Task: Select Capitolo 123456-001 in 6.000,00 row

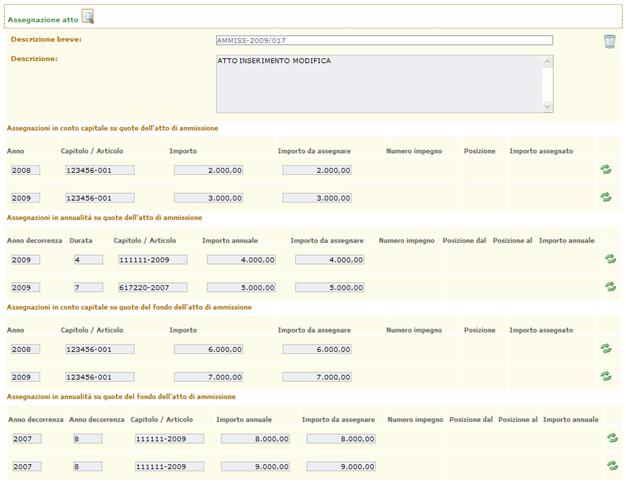Action: click(100, 349)
